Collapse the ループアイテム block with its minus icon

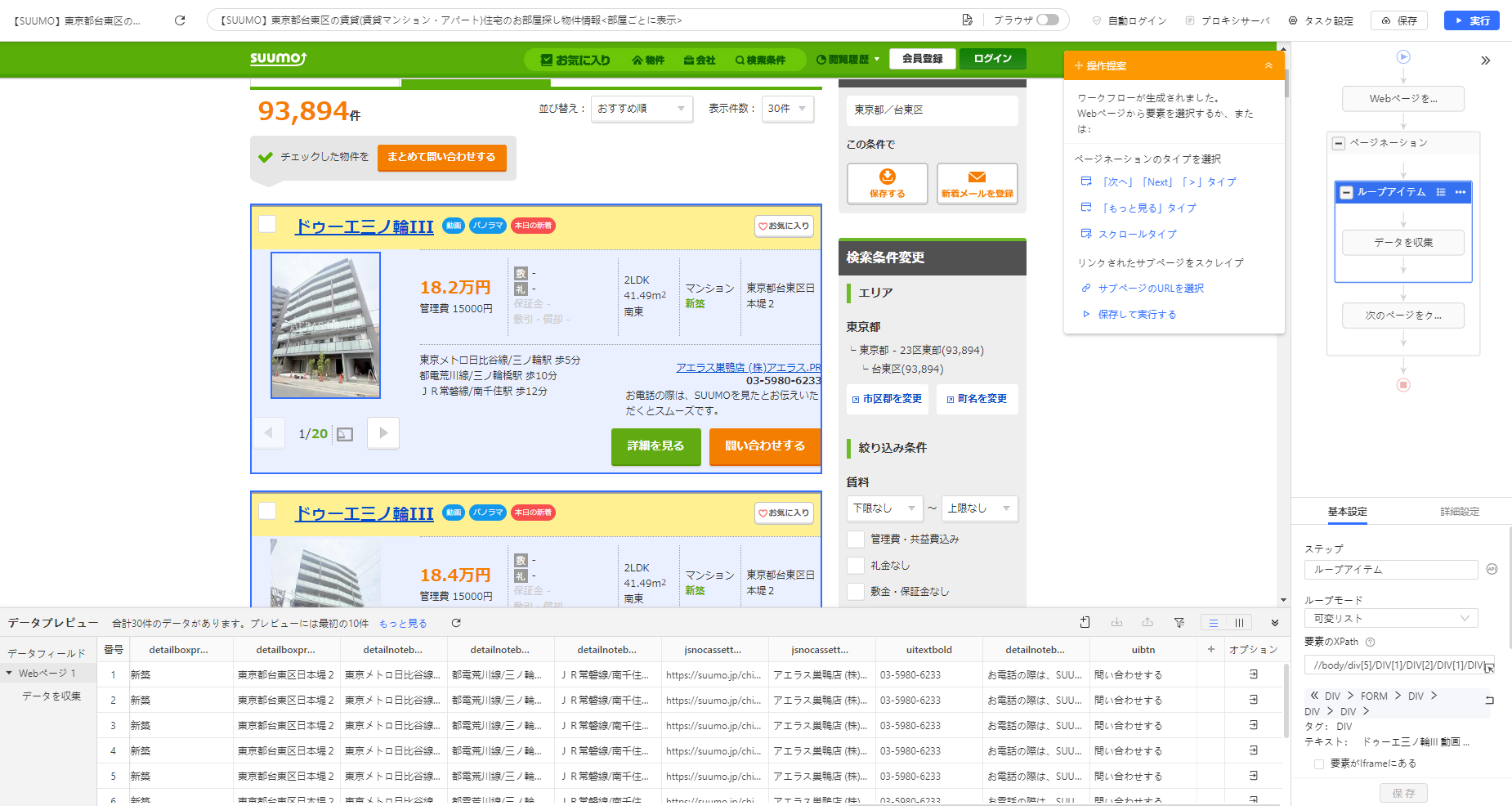[x=1346, y=193]
